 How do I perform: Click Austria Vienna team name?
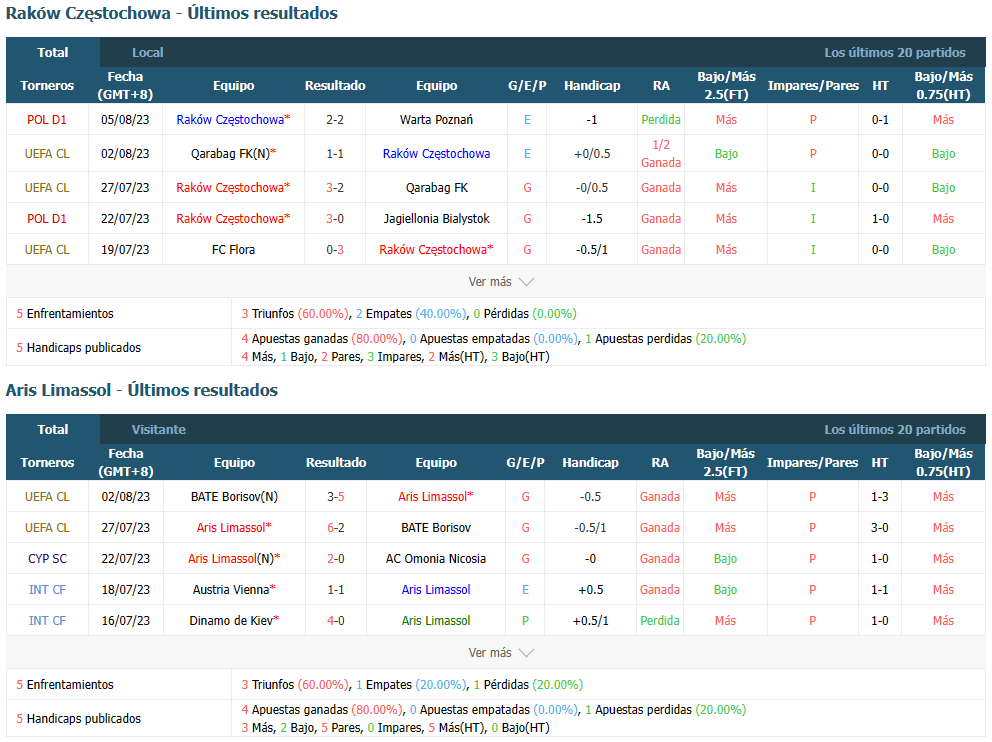click(x=234, y=590)
